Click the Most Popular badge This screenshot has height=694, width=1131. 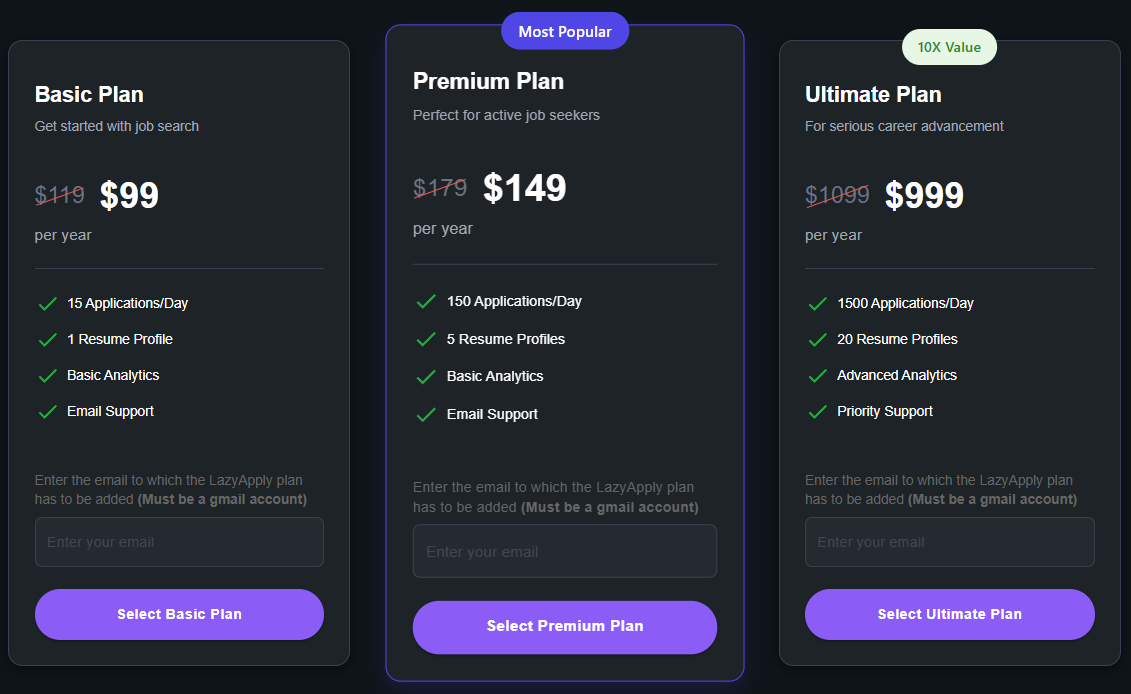click(x=565, y=31)
